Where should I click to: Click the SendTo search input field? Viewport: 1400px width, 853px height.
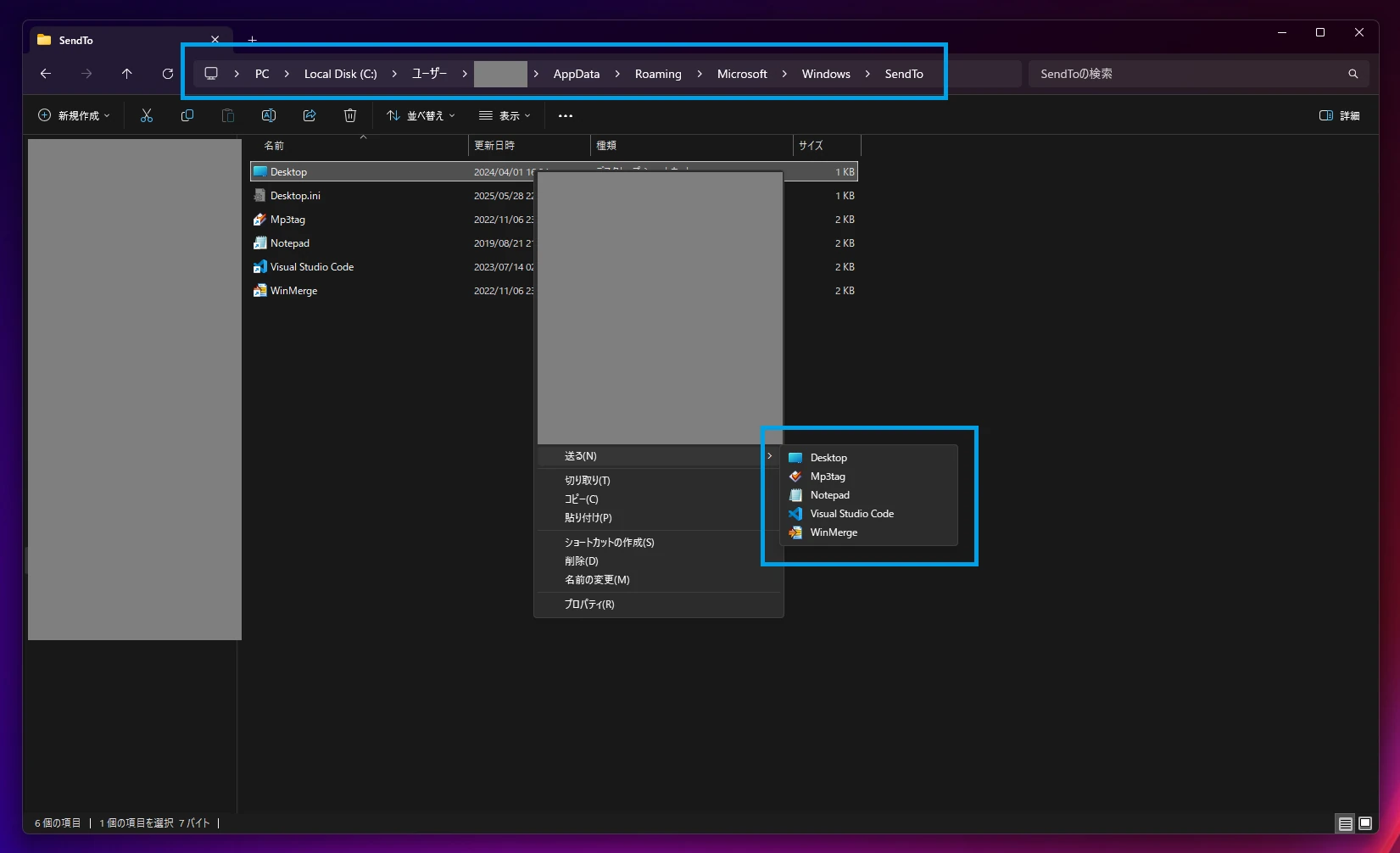click(1187, 74)
